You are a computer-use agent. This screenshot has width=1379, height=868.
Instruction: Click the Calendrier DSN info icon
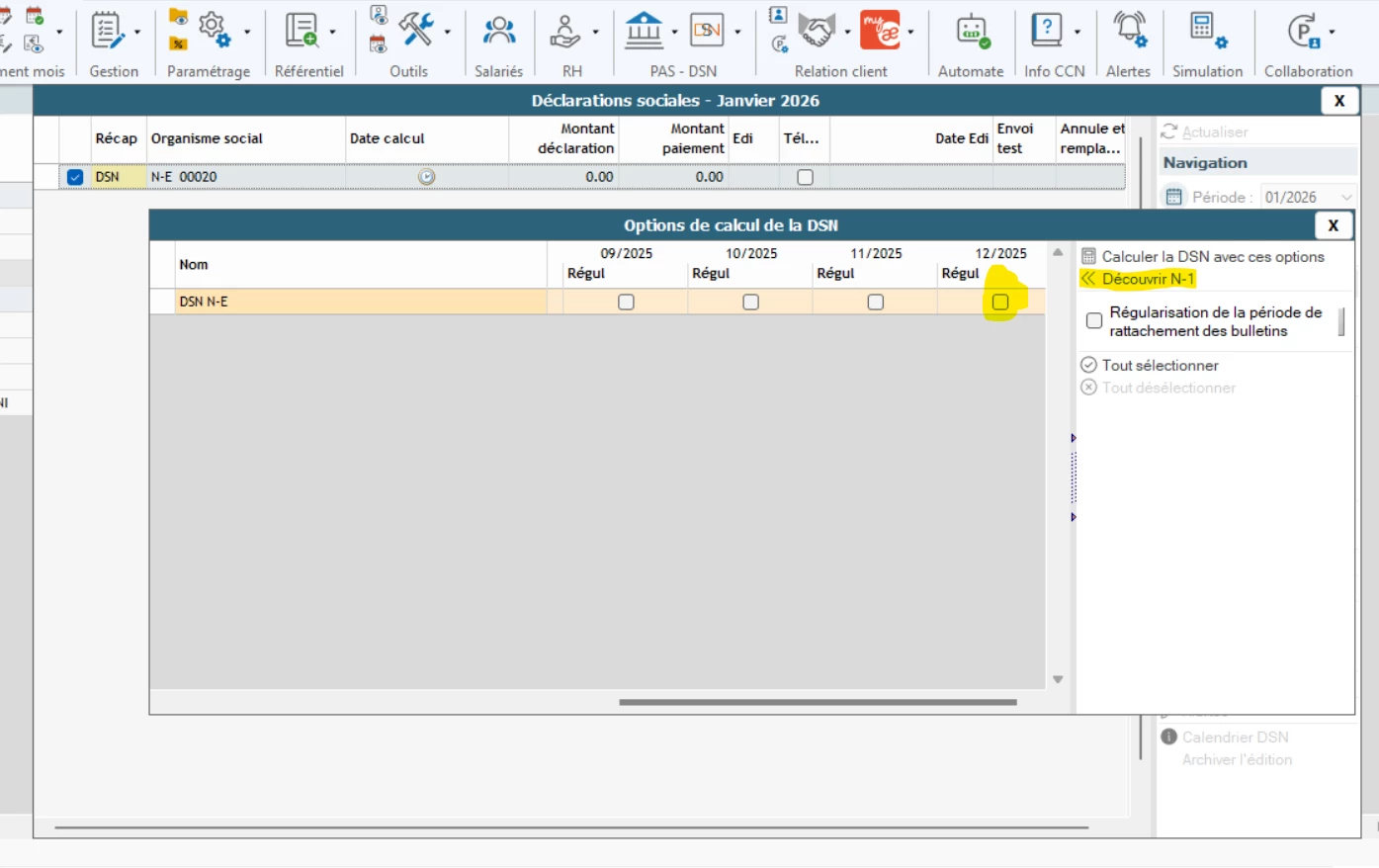[1168, 737]
